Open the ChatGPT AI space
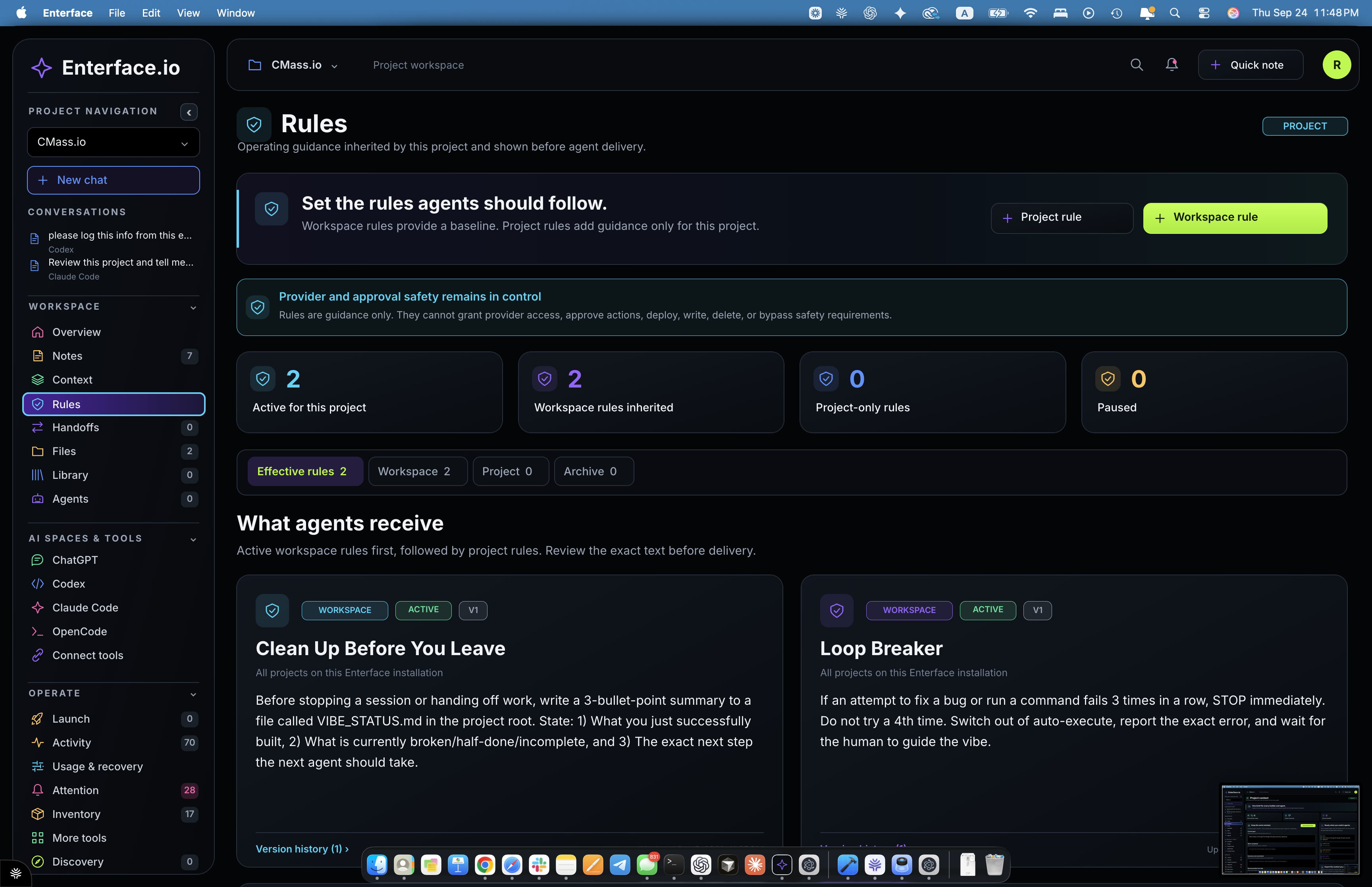1372x887 pixels. (x=114, y=560)
